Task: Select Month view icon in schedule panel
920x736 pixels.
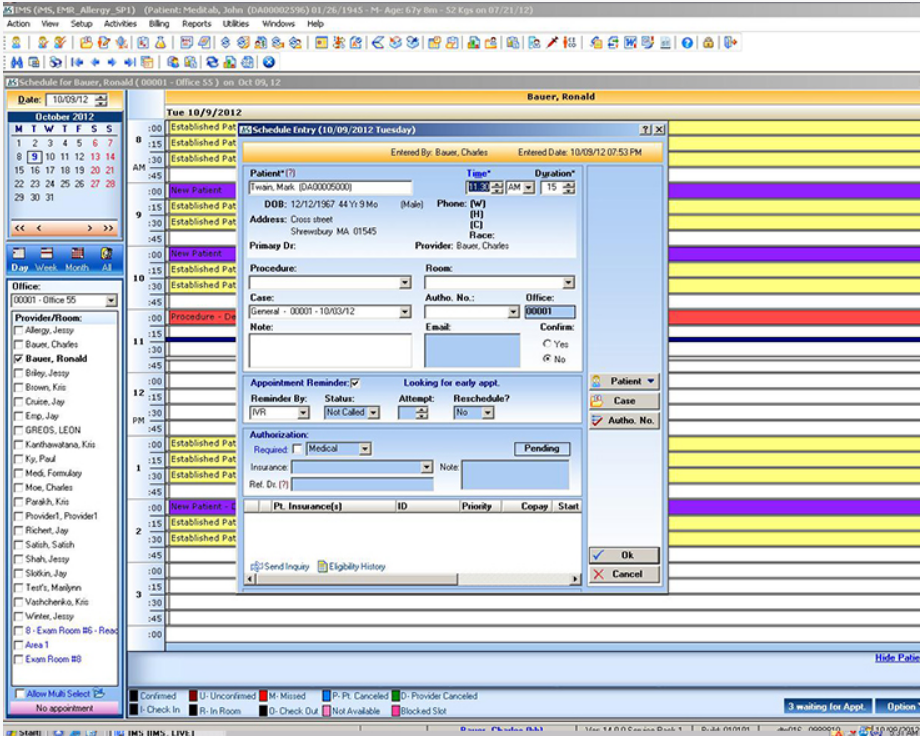Action: coord(77,259)
